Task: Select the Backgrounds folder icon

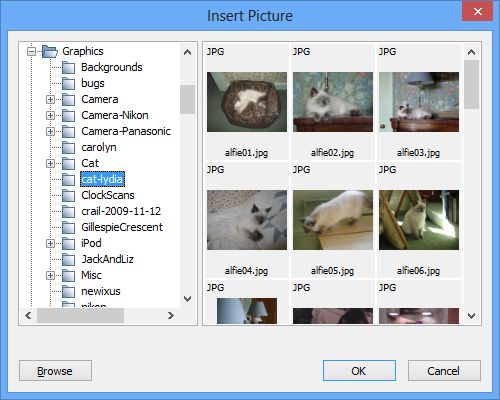Action: click(68, 68)
